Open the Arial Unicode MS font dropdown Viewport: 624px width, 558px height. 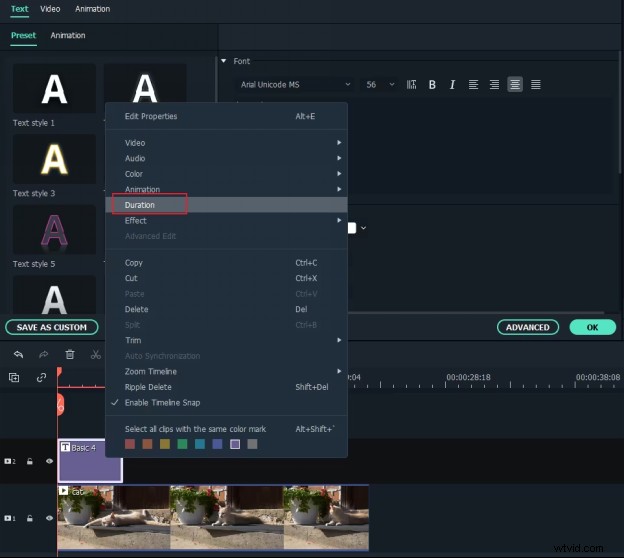(x=295, y=84)
